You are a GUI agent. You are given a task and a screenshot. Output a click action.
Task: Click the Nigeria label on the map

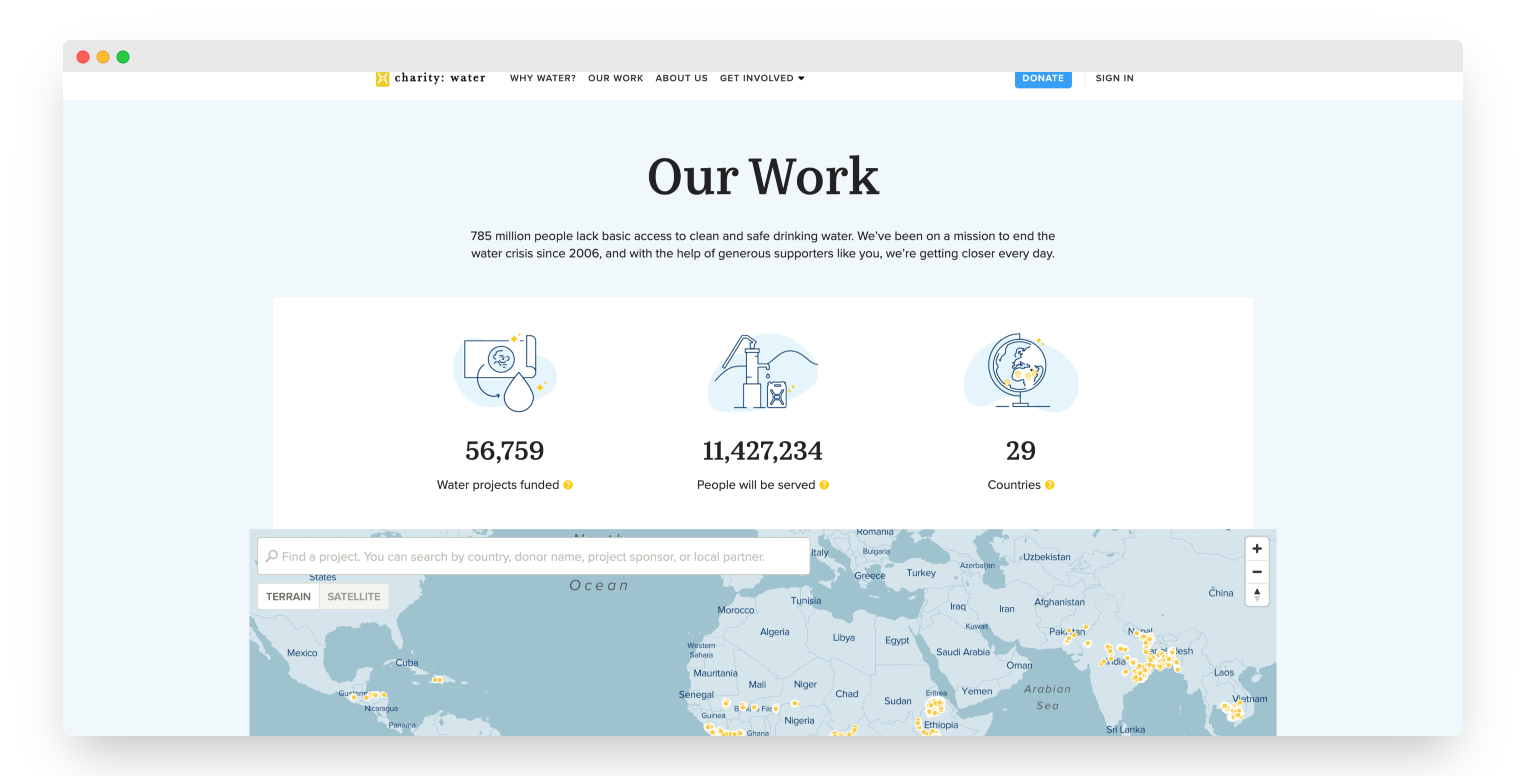[x=800, y=720]
